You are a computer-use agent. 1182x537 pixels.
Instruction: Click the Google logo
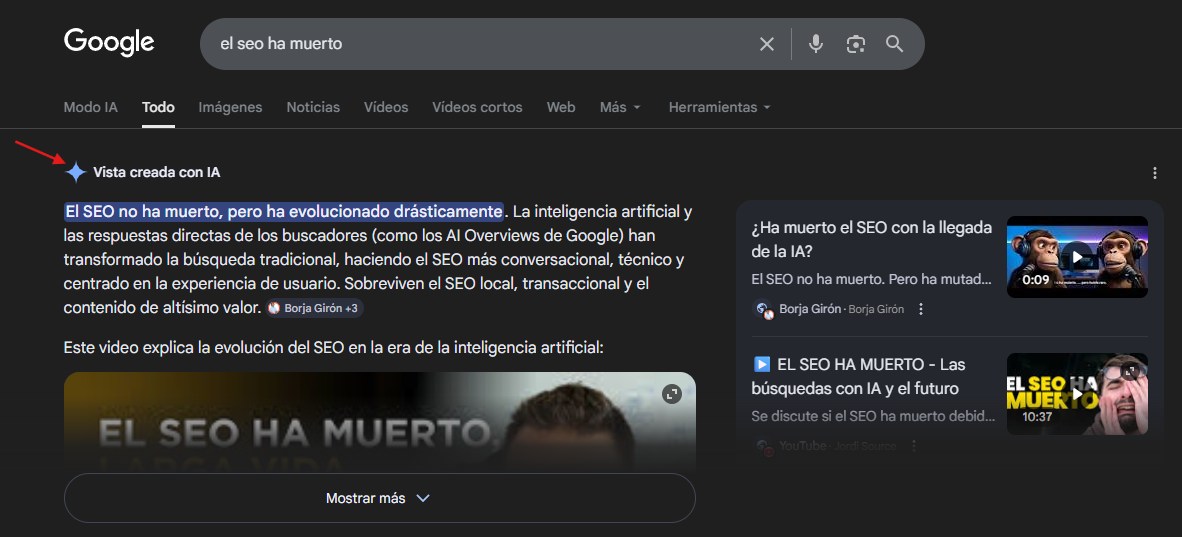[x=109, y=42]
